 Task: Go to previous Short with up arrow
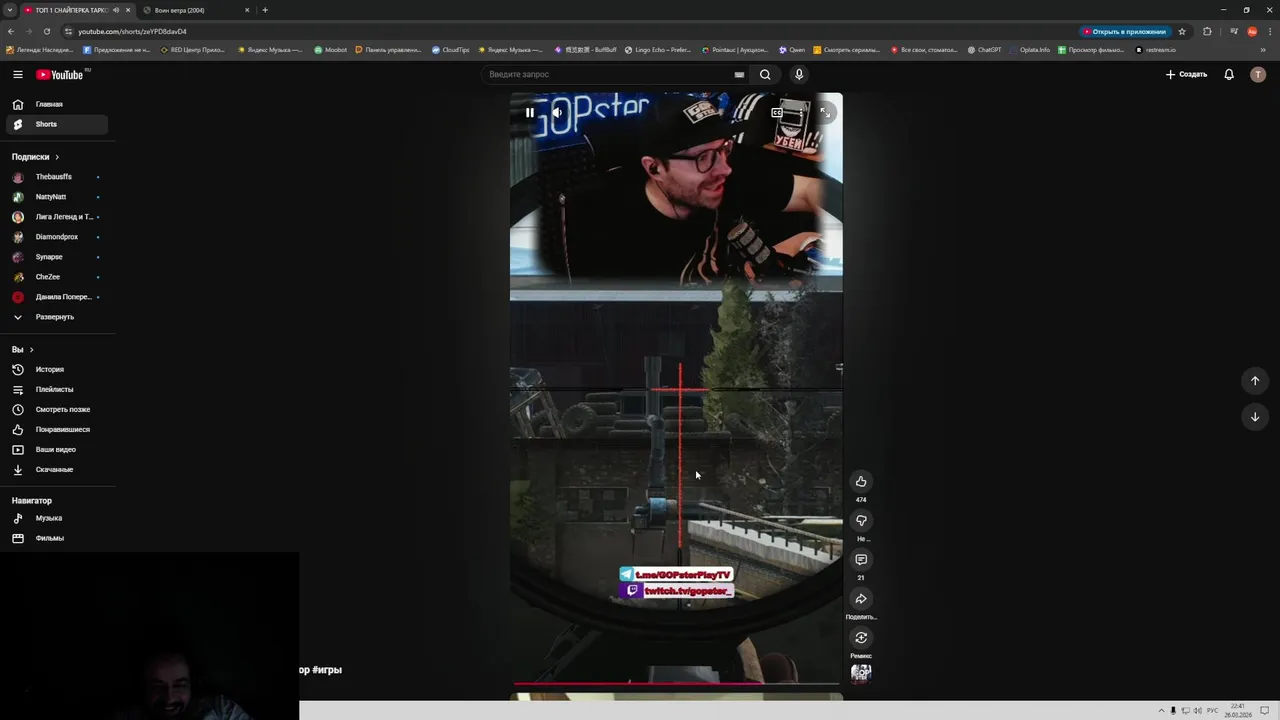click(1255, 381)
